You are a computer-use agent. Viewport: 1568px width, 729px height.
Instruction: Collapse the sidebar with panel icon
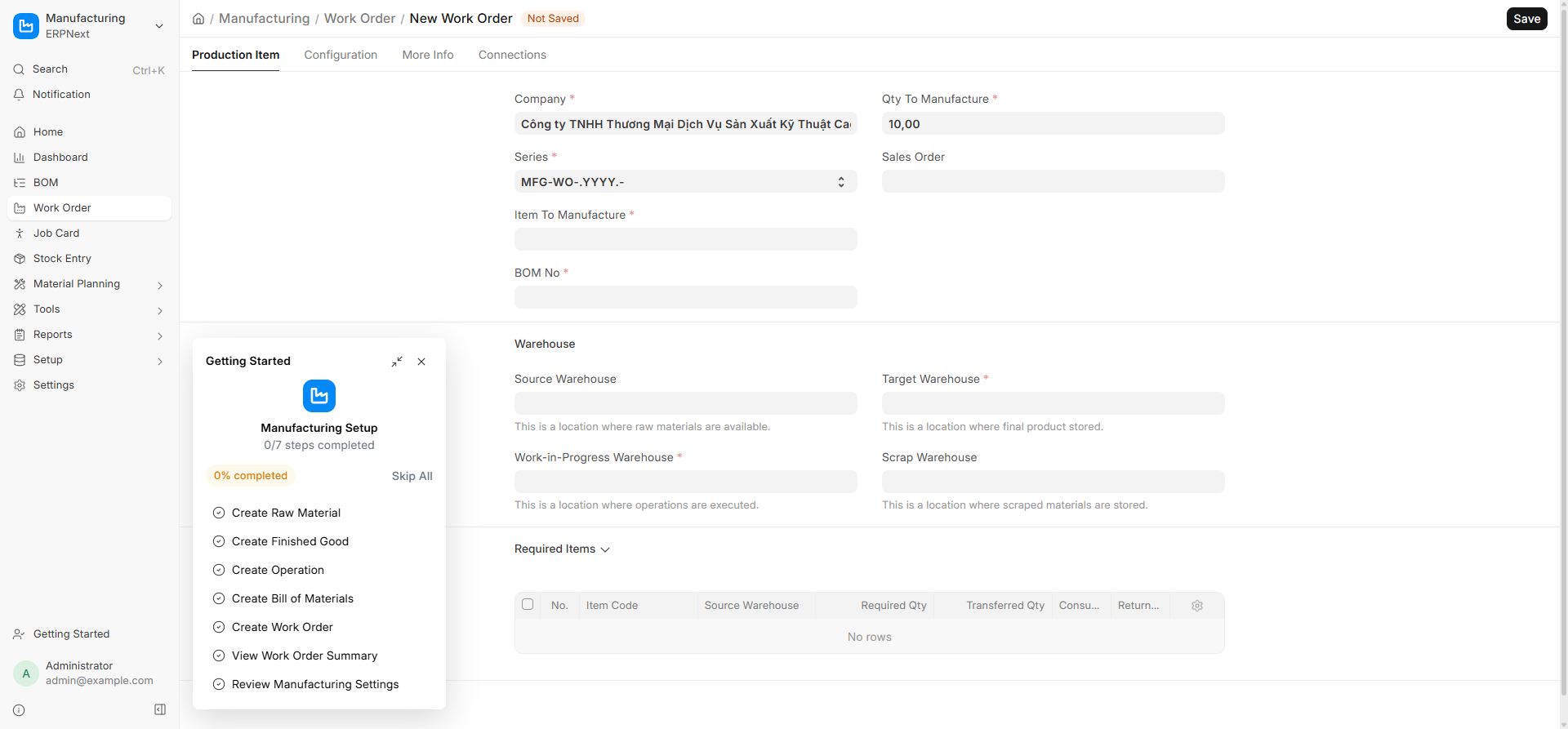(160, 710)
